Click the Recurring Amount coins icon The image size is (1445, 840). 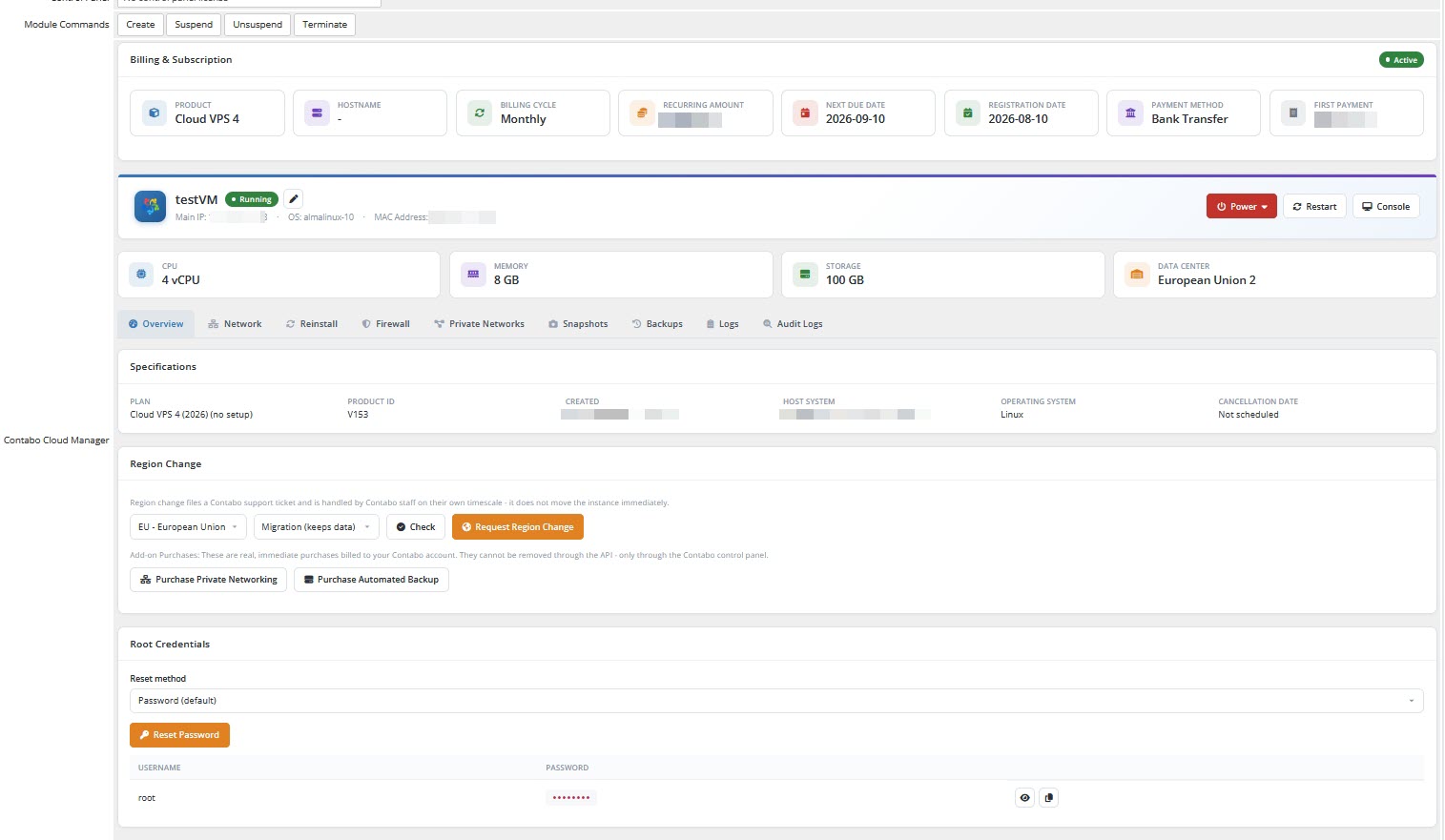point(642,113)
